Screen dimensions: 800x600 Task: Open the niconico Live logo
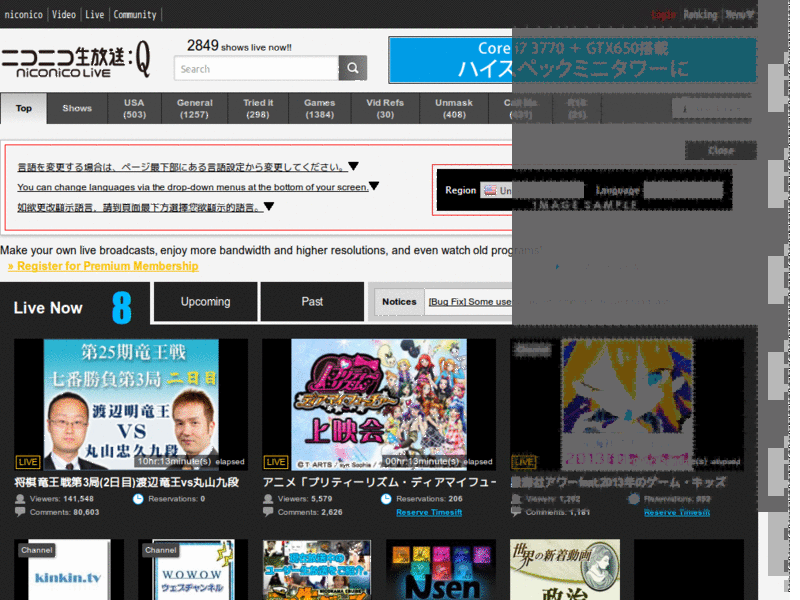click(x=76, y=60)
